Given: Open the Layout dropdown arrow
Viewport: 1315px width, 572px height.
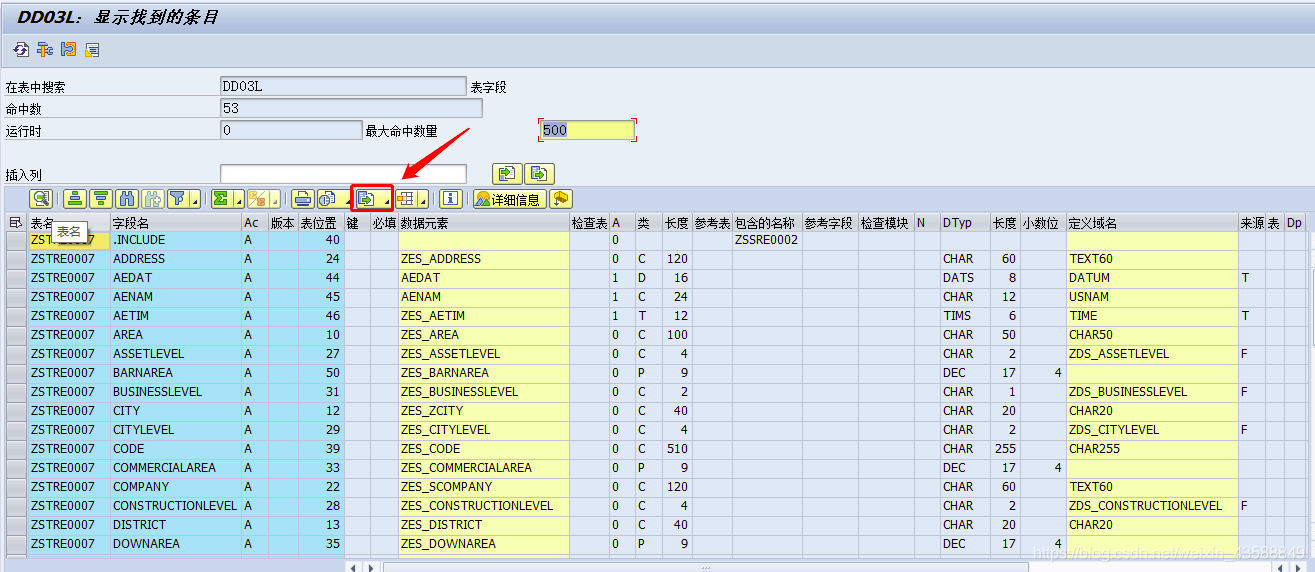Looking at the screenshot, I should (x=424, y=201).
